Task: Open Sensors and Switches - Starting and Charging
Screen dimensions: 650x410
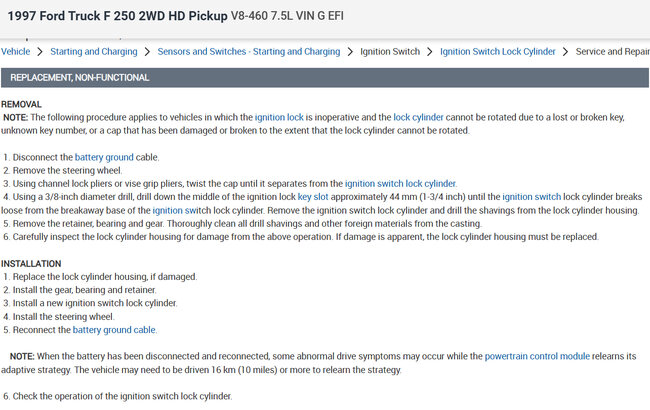Action: coord(249,51)
